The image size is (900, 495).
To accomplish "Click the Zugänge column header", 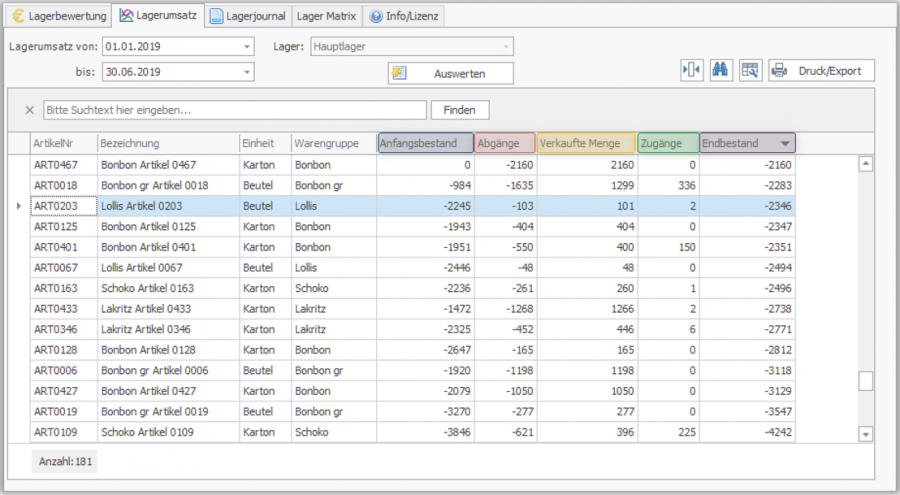I will point(668,144).
